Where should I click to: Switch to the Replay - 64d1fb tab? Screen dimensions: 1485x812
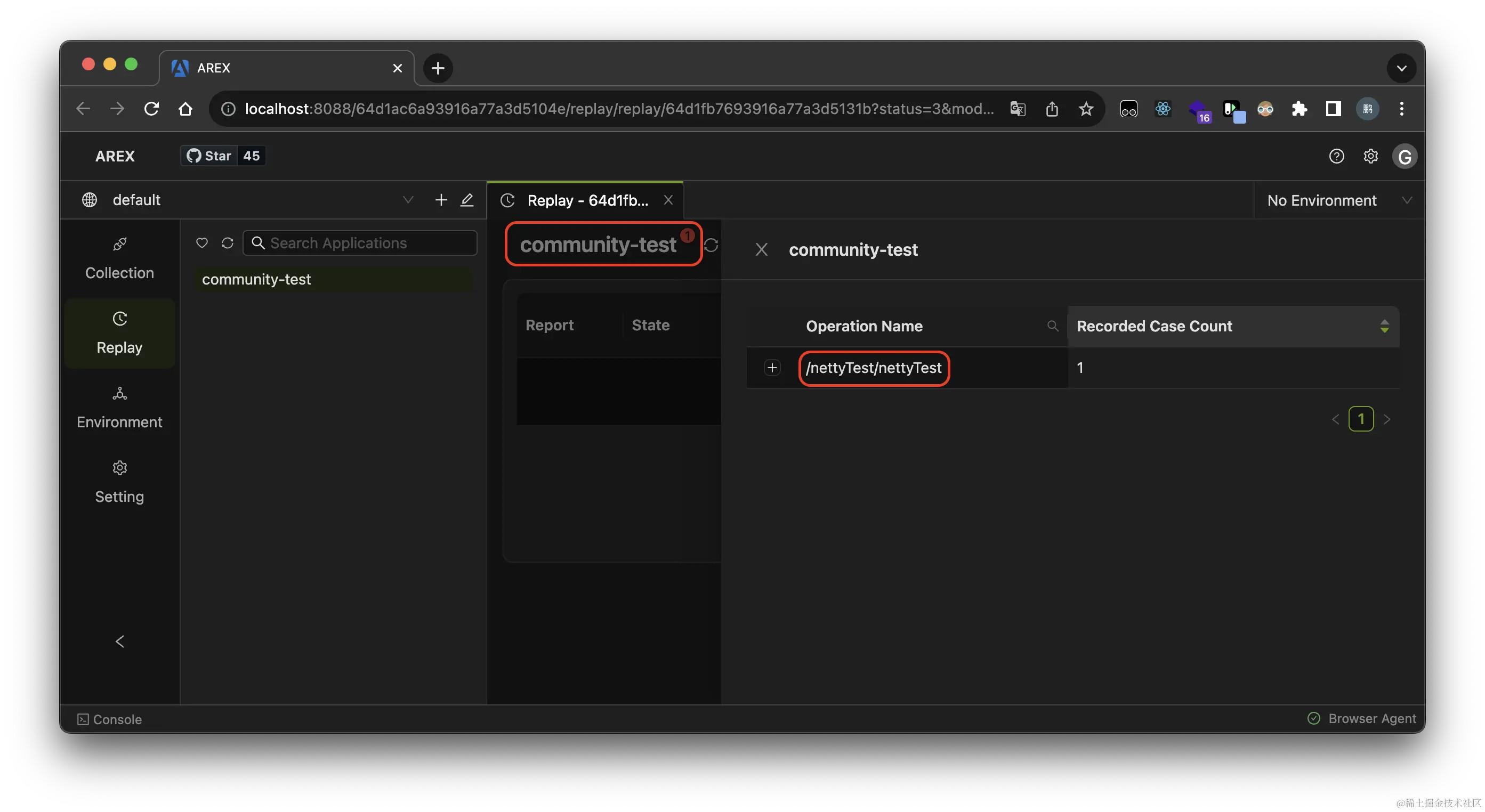pos(587,200)
